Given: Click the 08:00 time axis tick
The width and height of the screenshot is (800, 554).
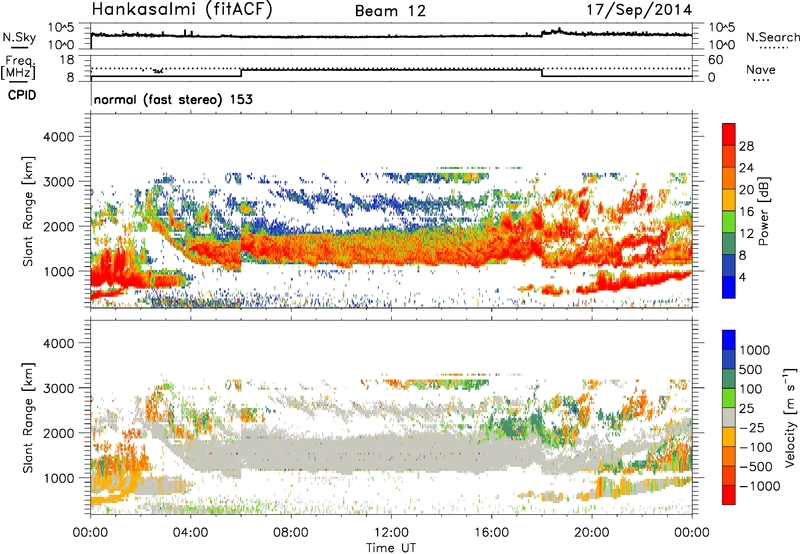Looking at the screenshot, I should coord(291,532).
